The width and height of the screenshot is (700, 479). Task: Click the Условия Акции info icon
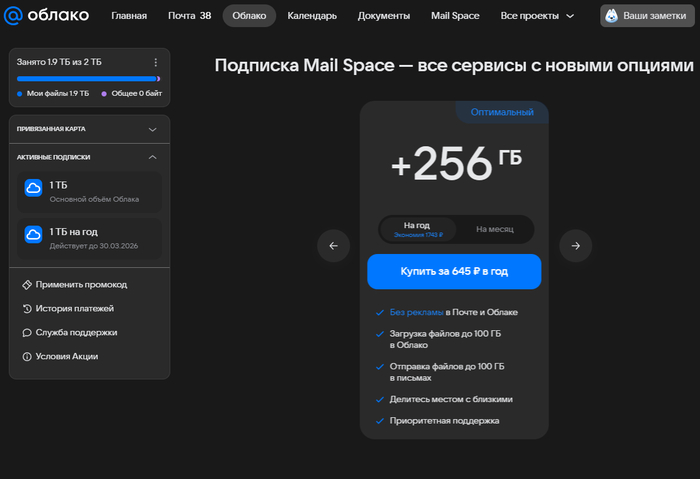point(26,357)
